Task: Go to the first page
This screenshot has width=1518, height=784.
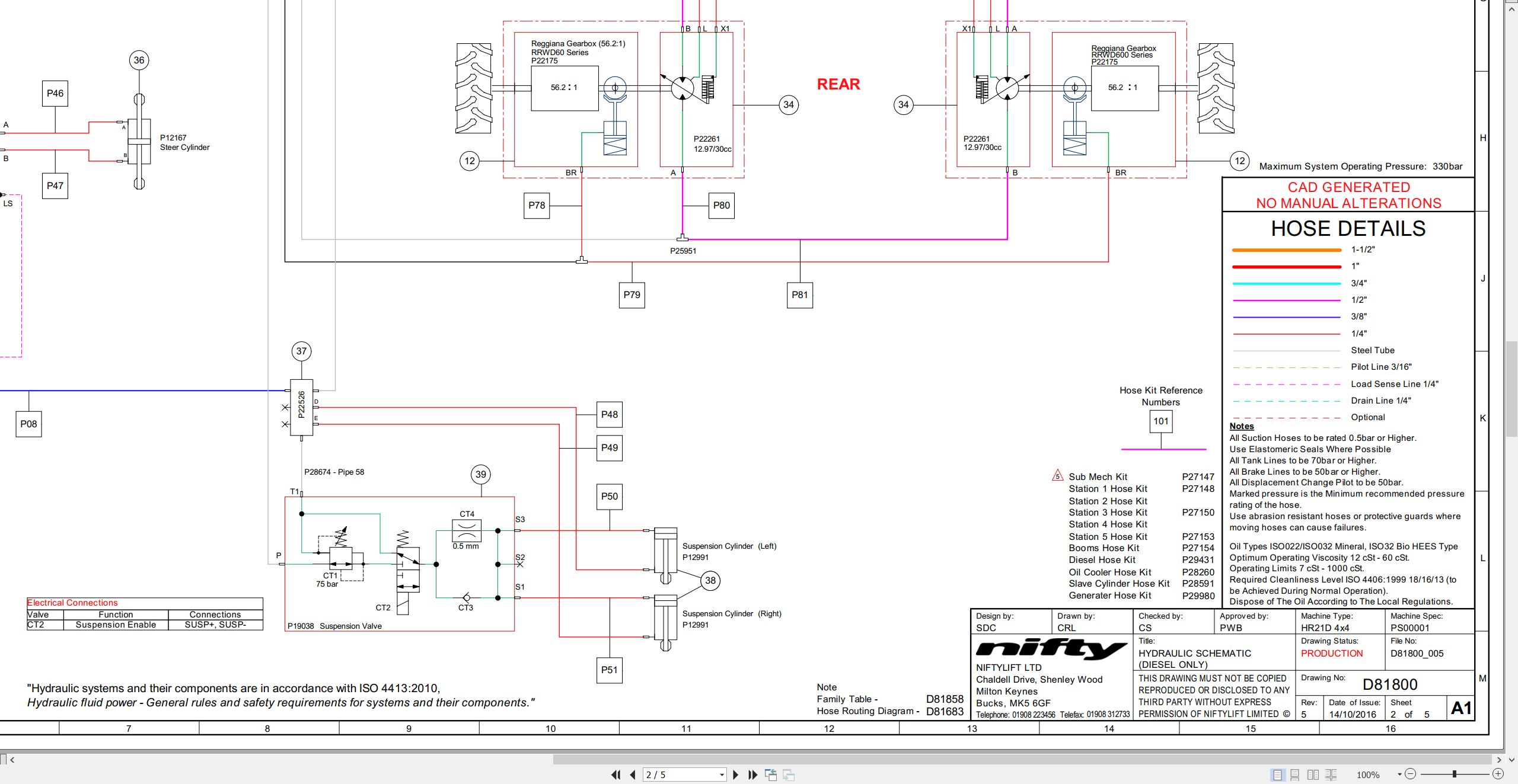Action: click(x=616, y=775)
